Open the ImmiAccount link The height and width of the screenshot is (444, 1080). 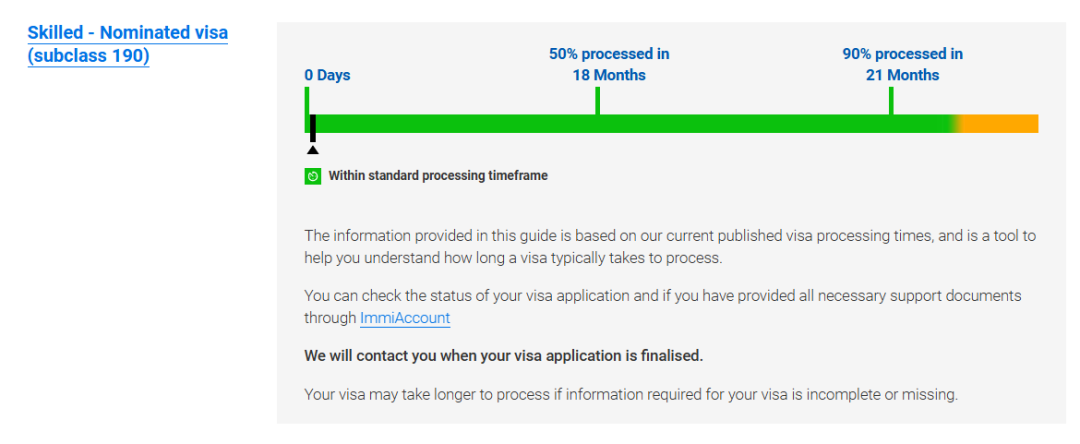coord(405,318)
